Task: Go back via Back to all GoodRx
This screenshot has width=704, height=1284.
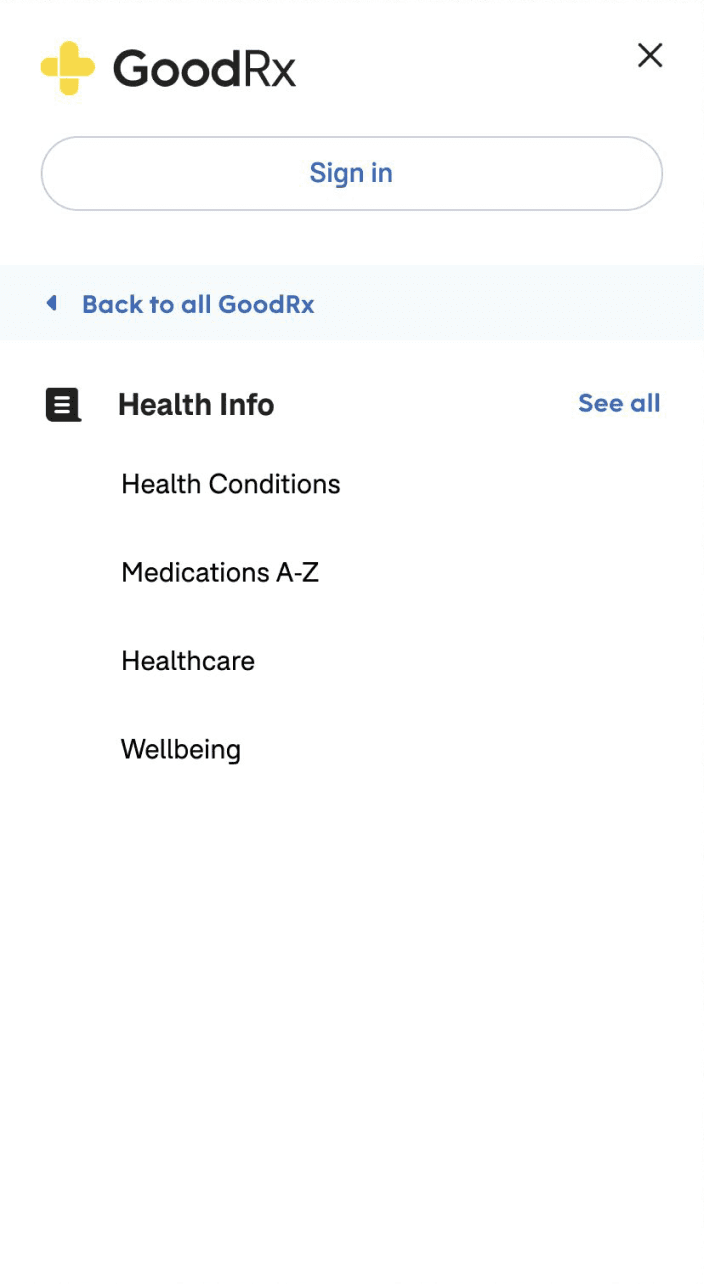Action: pos(198,304)
